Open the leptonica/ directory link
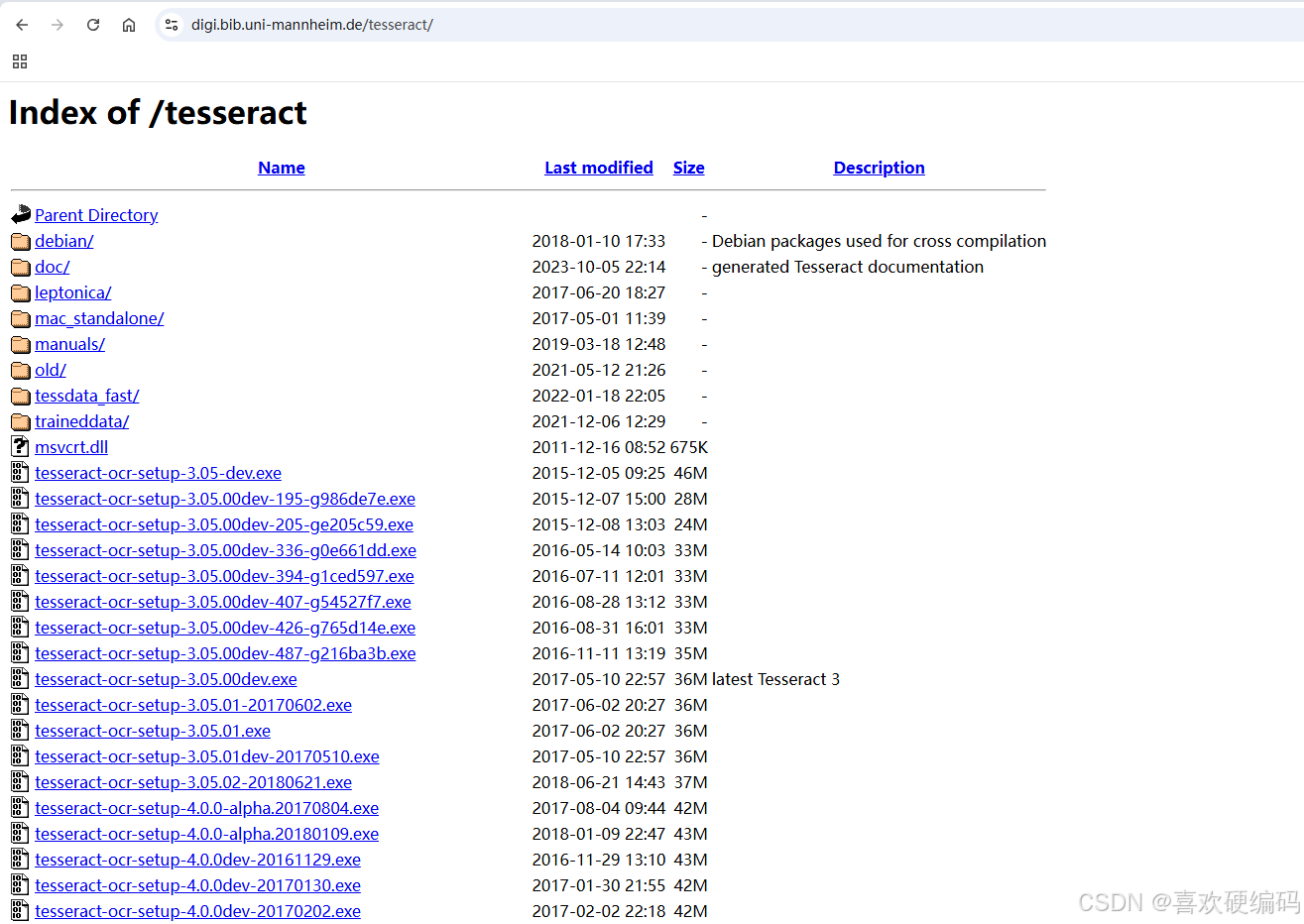This screenshot has height=924, width=1304. point(73,292)
